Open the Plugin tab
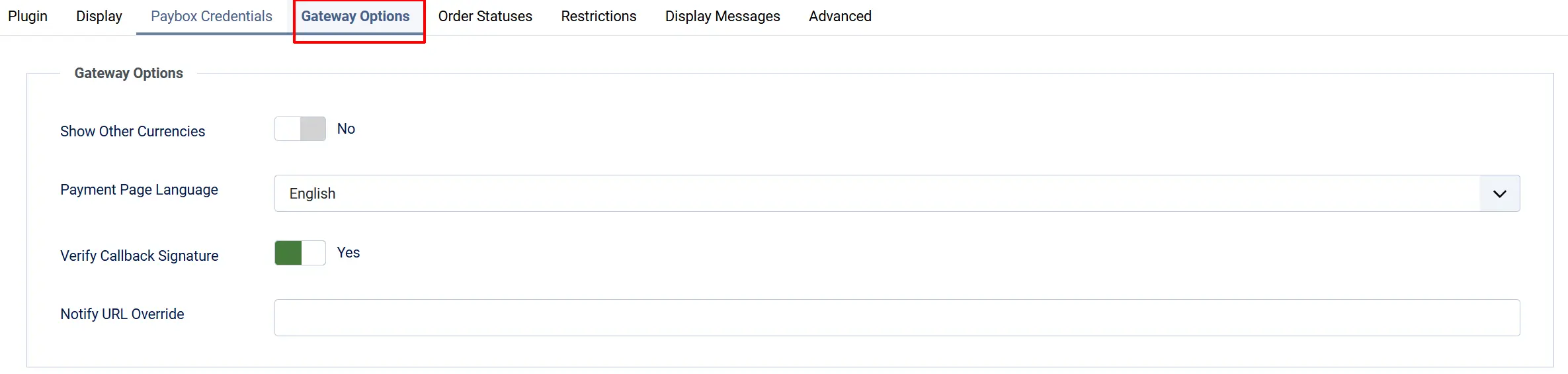This screenshot has width=1568, height=374. click(28, 17)
